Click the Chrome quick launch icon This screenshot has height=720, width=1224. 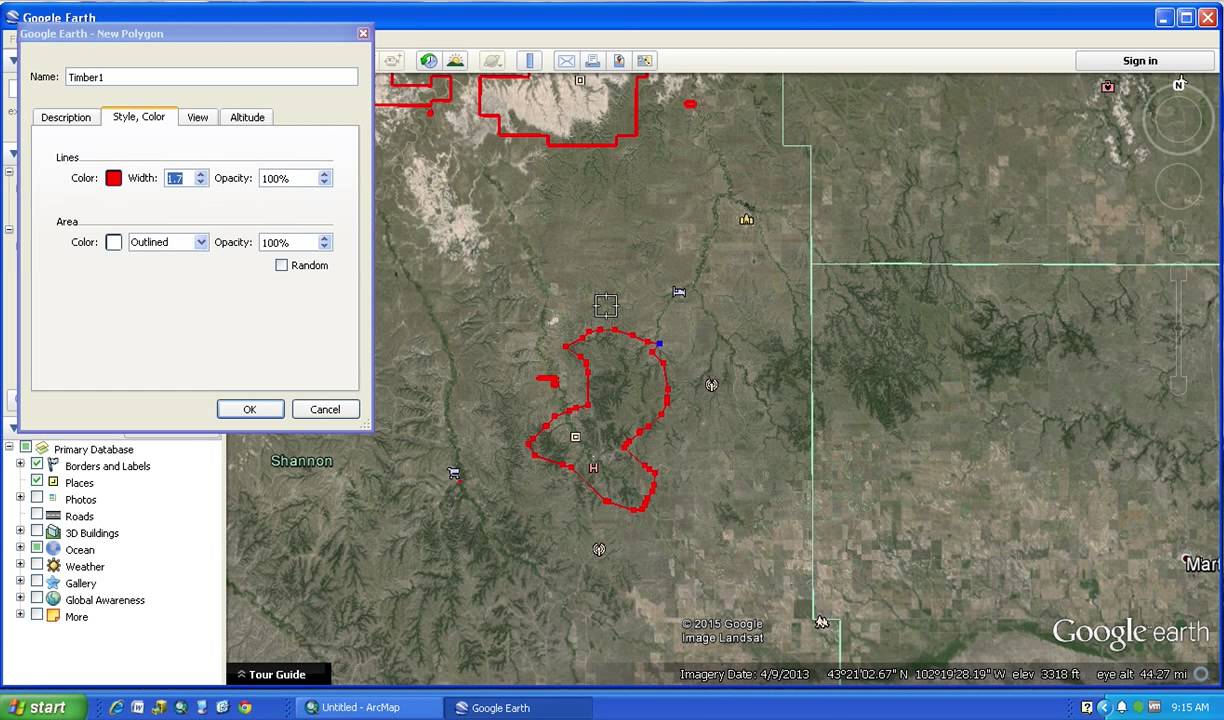245,707
